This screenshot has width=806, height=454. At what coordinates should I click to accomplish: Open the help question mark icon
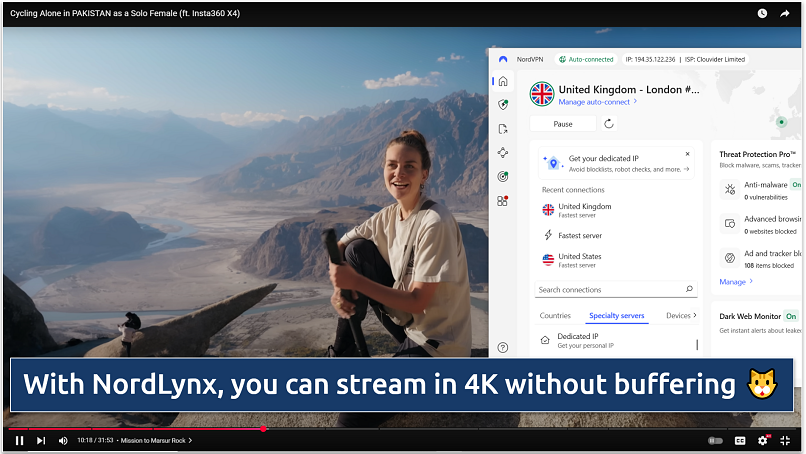coord(503,348)
